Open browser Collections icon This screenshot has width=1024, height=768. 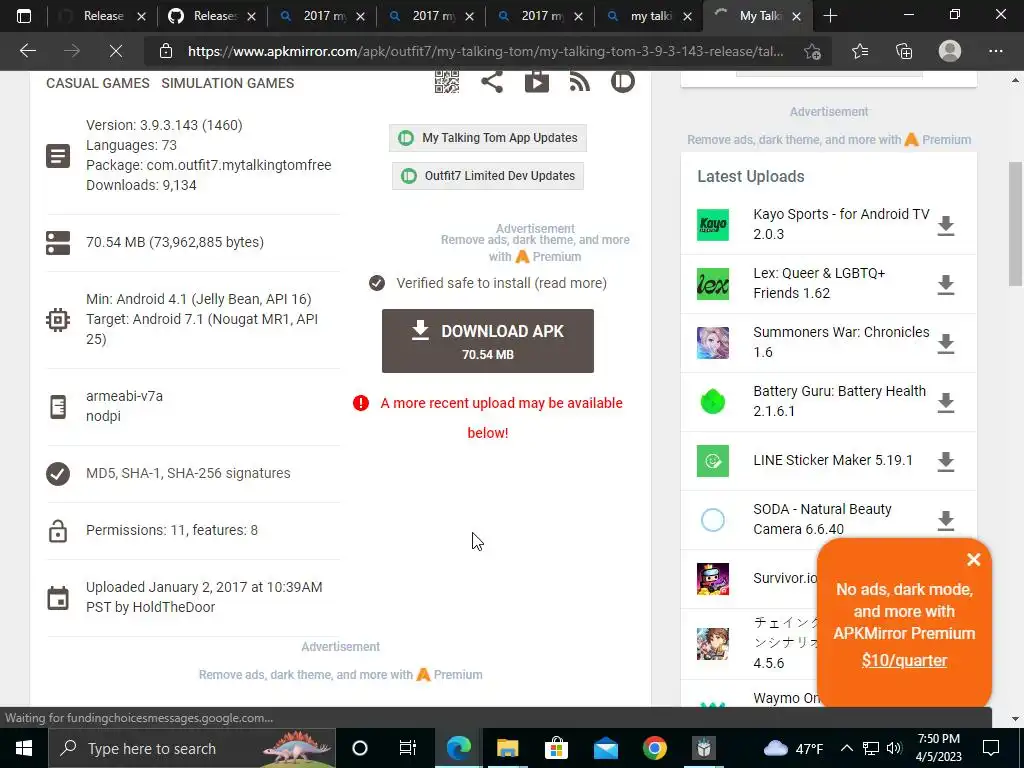tap(904, 51)
